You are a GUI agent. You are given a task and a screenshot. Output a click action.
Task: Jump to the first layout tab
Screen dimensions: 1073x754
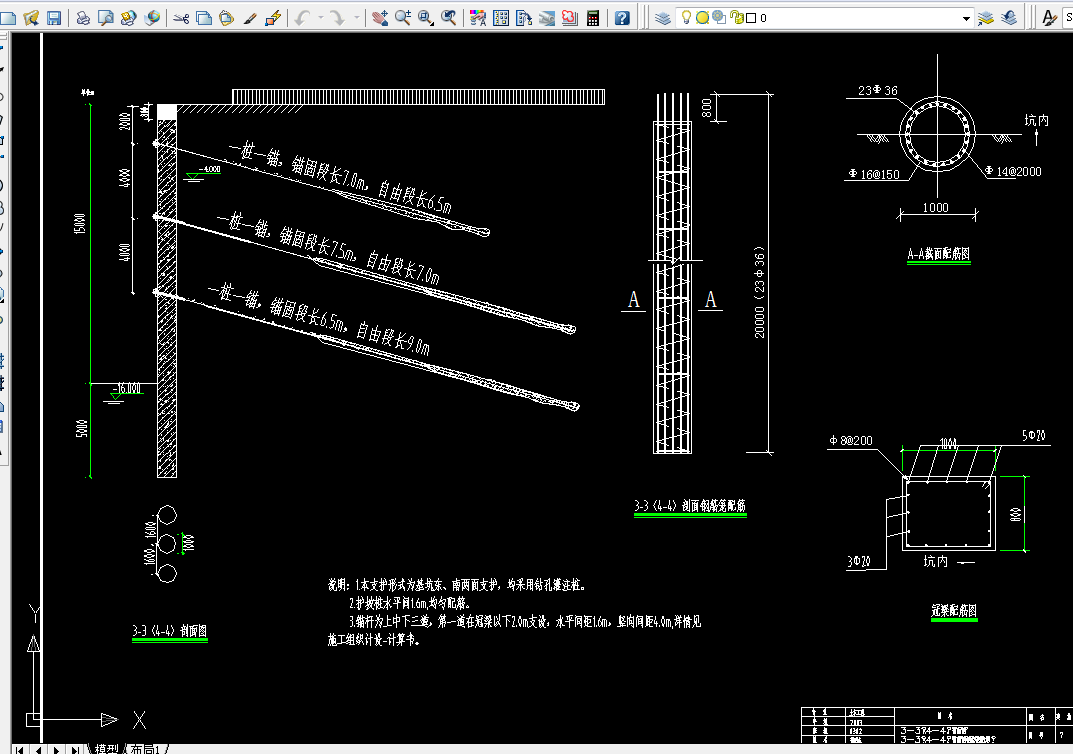click(x=20, y=750)
